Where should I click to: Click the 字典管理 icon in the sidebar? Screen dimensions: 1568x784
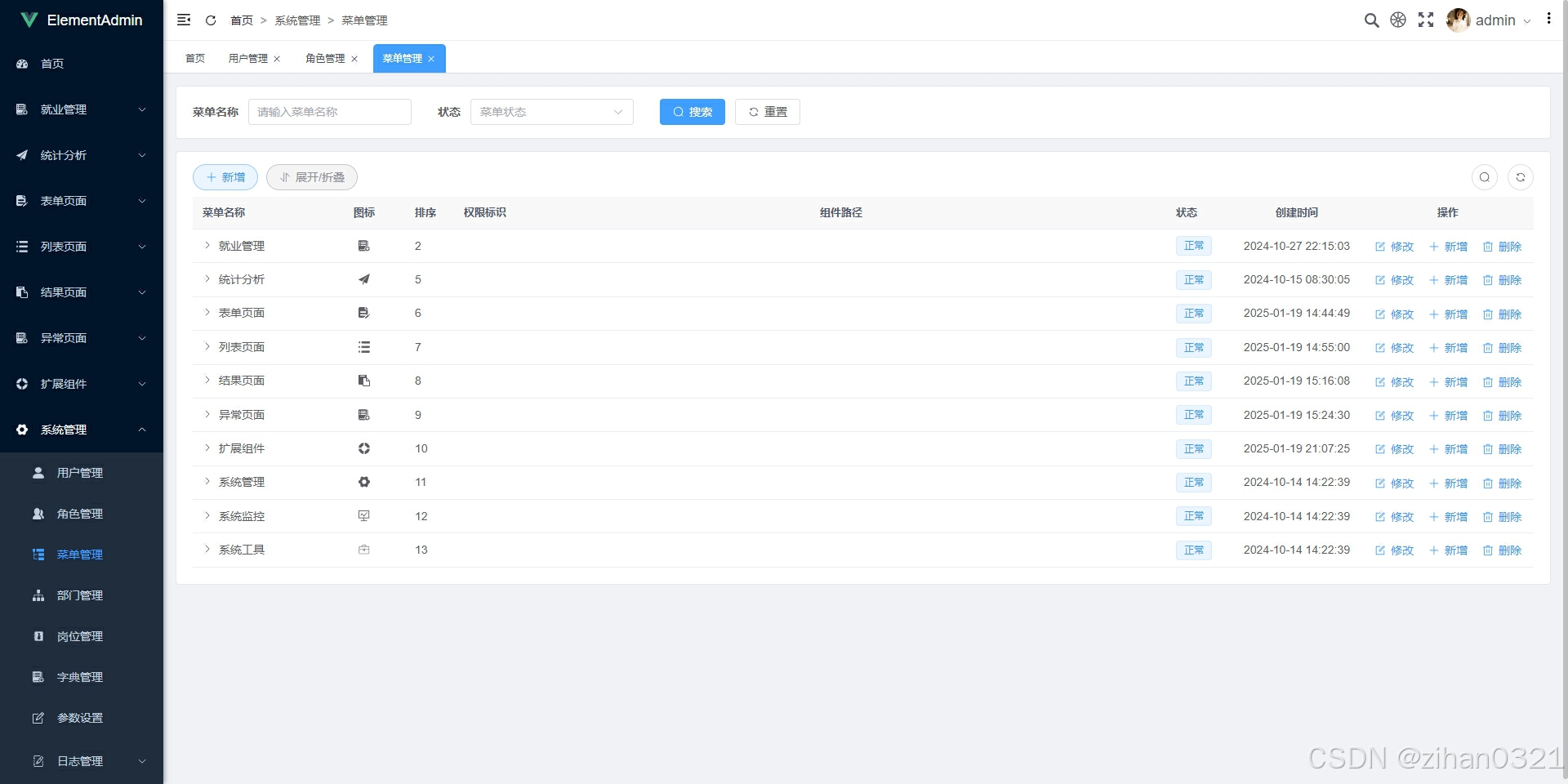(x=38, y=677)
